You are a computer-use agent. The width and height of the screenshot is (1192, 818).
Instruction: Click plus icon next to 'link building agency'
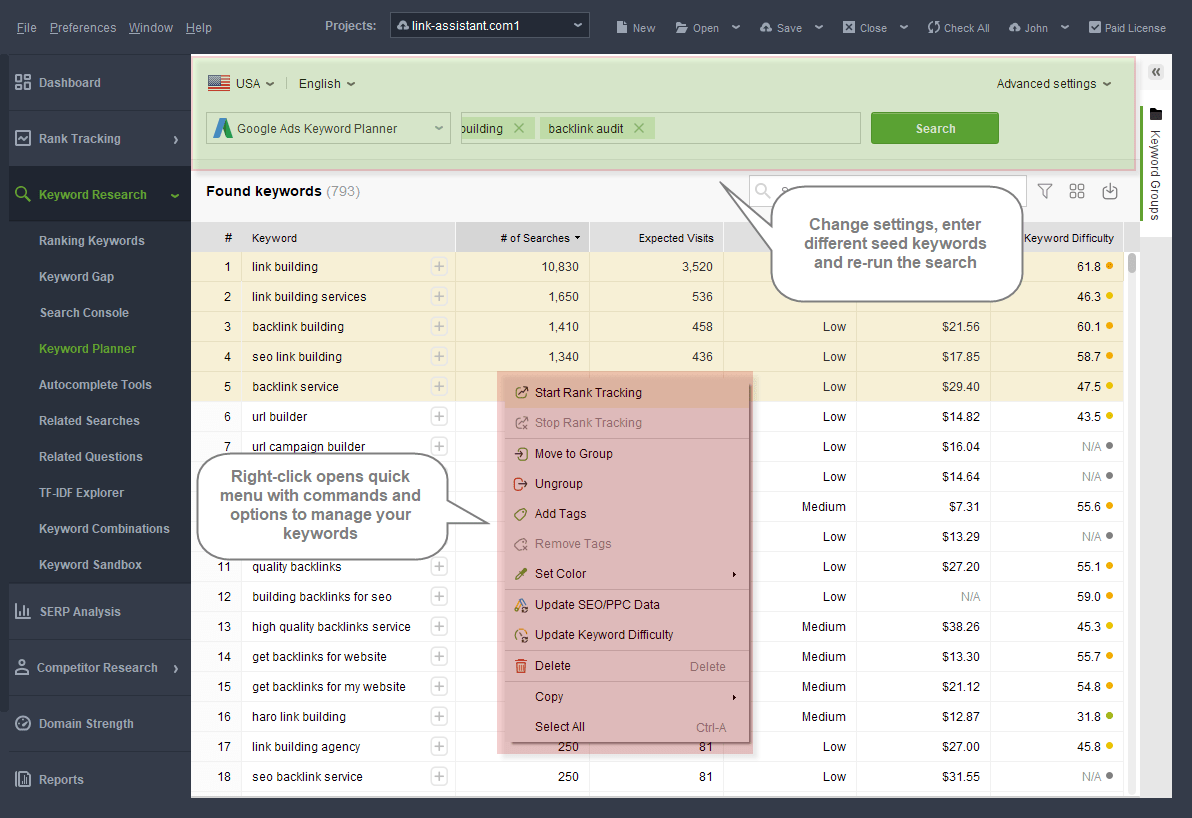(x=439, y=747)
